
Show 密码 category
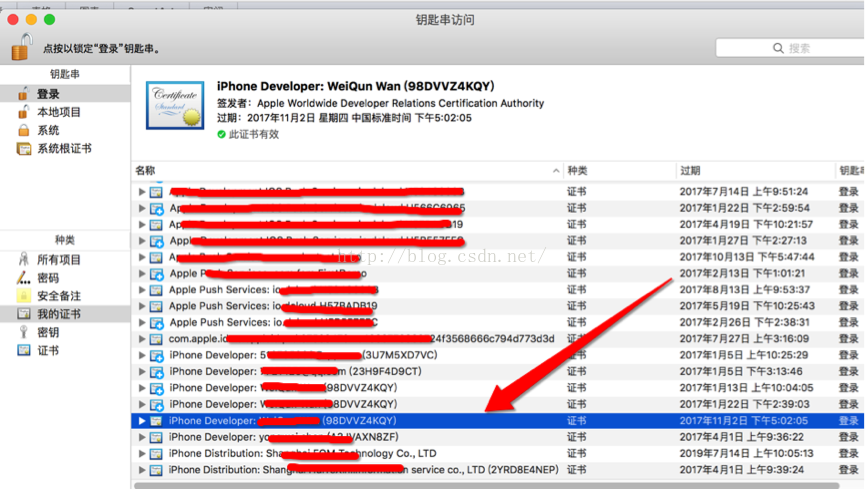65,278
